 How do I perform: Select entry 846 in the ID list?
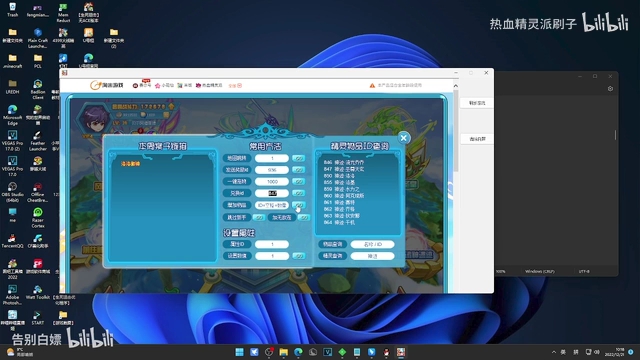[344, 162]
